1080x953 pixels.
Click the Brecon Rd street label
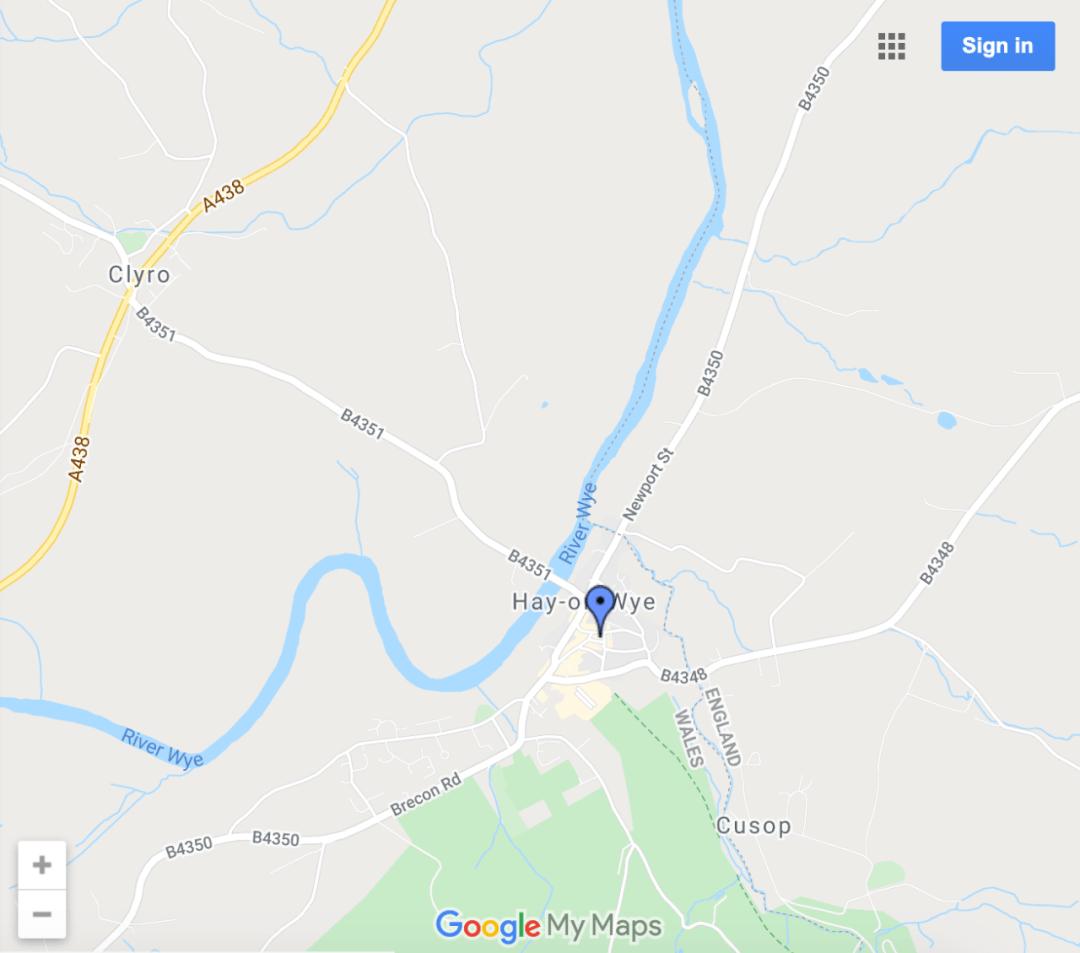point(425,795)
